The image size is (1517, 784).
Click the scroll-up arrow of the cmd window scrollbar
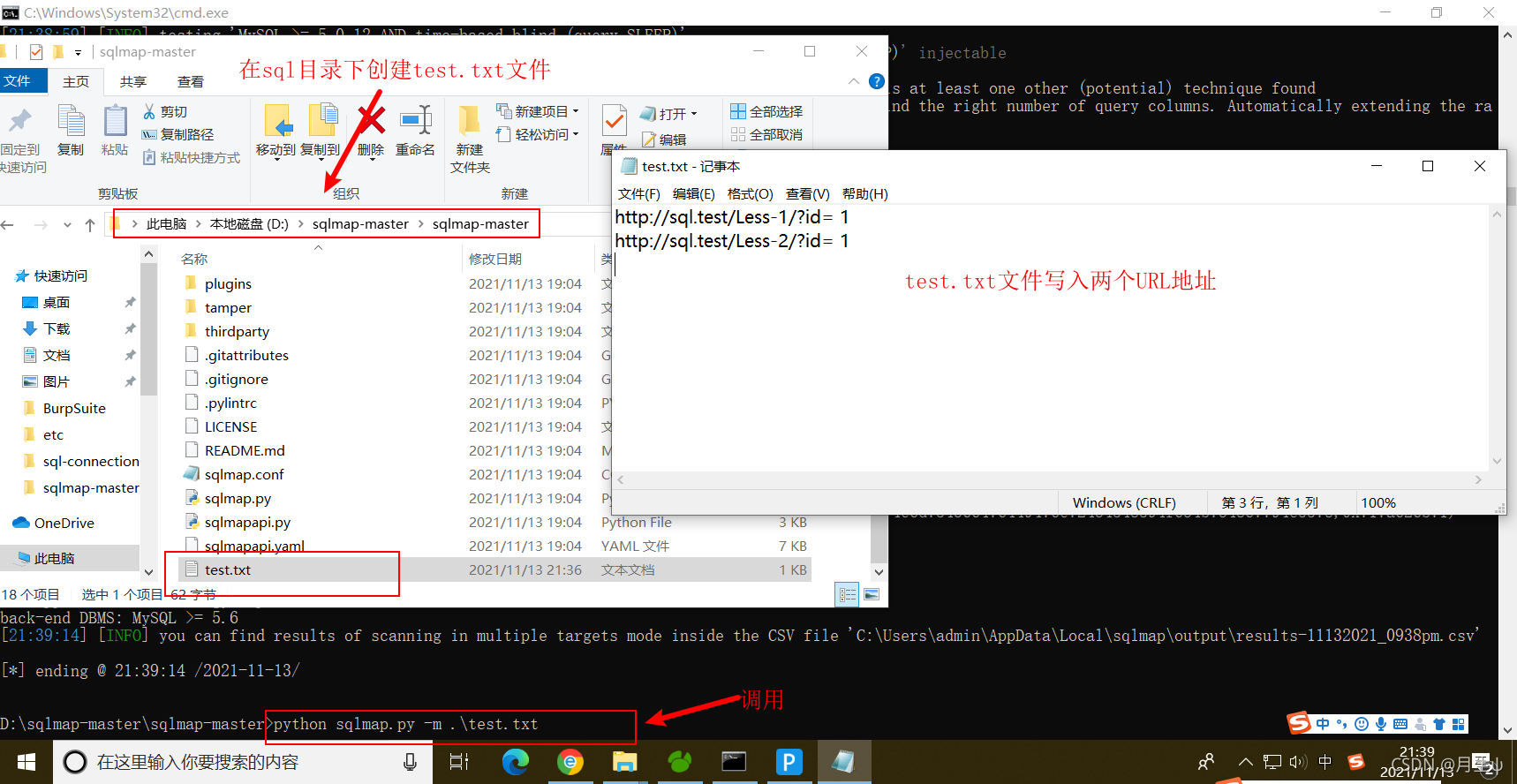1508,34
